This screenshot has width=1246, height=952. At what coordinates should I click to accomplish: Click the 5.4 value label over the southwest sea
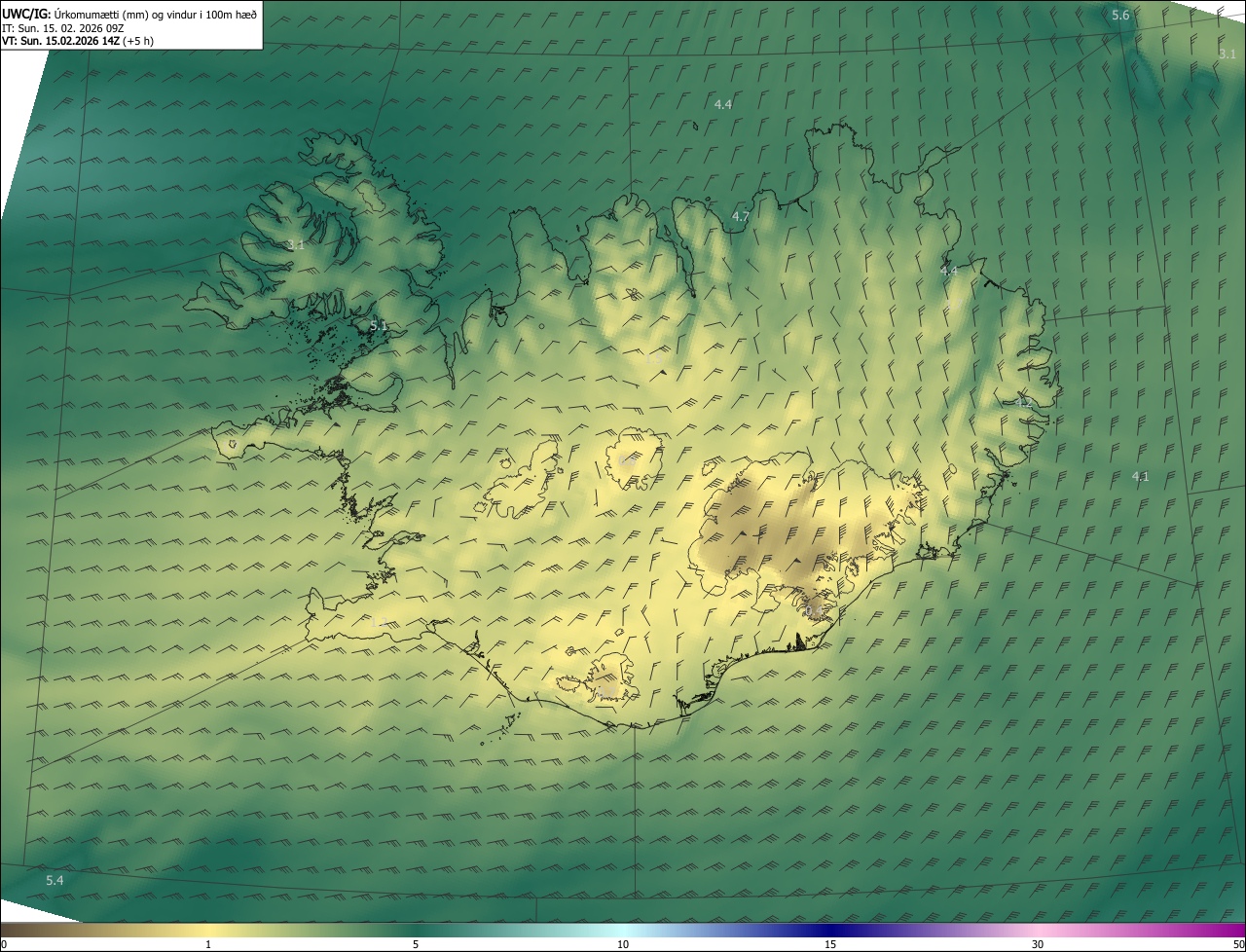coord(55,880)
